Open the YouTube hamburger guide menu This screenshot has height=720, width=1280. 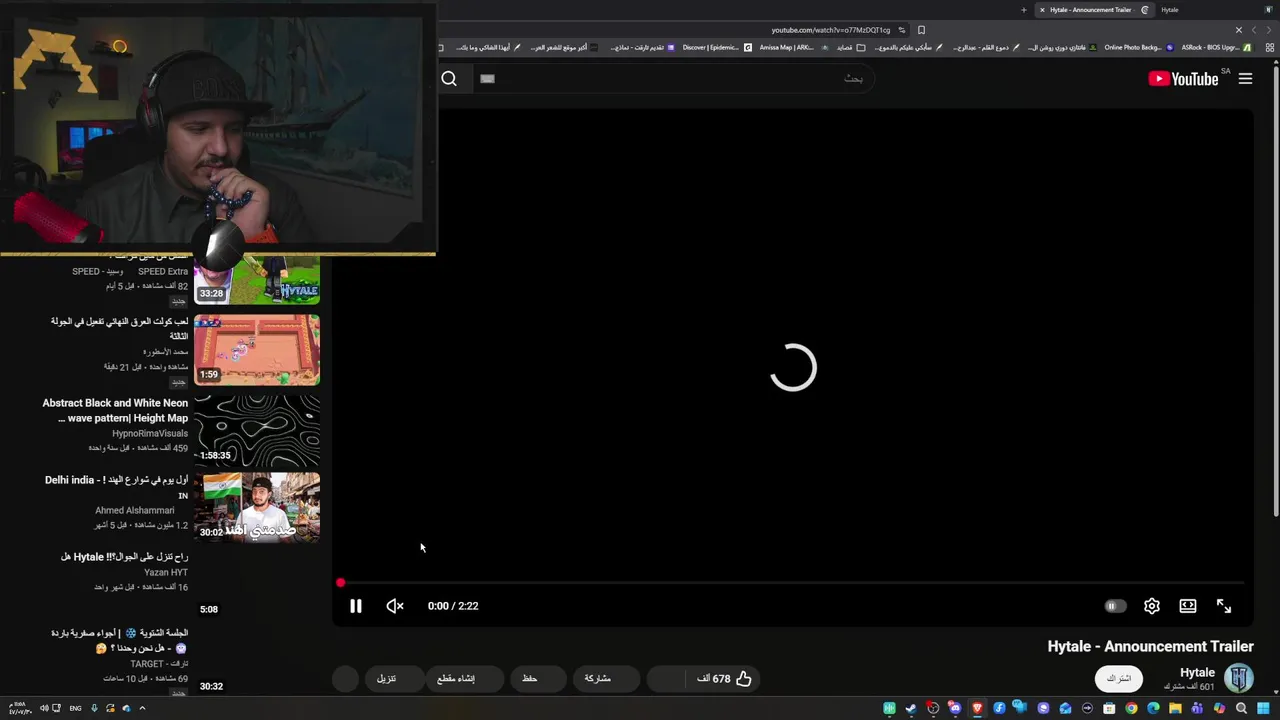pos(1245,79)
